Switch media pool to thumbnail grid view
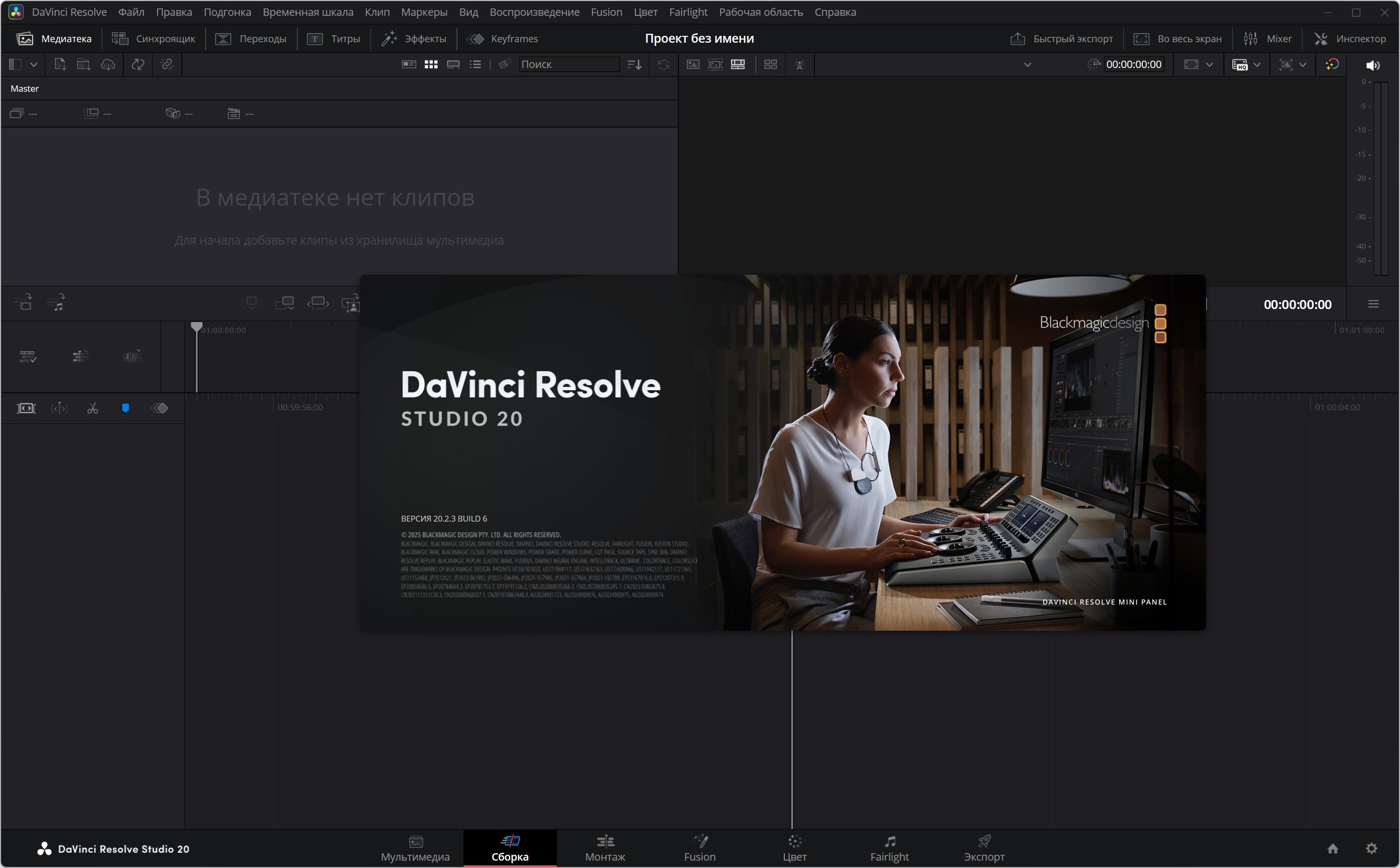1400x868 pixels. point(431,64)
